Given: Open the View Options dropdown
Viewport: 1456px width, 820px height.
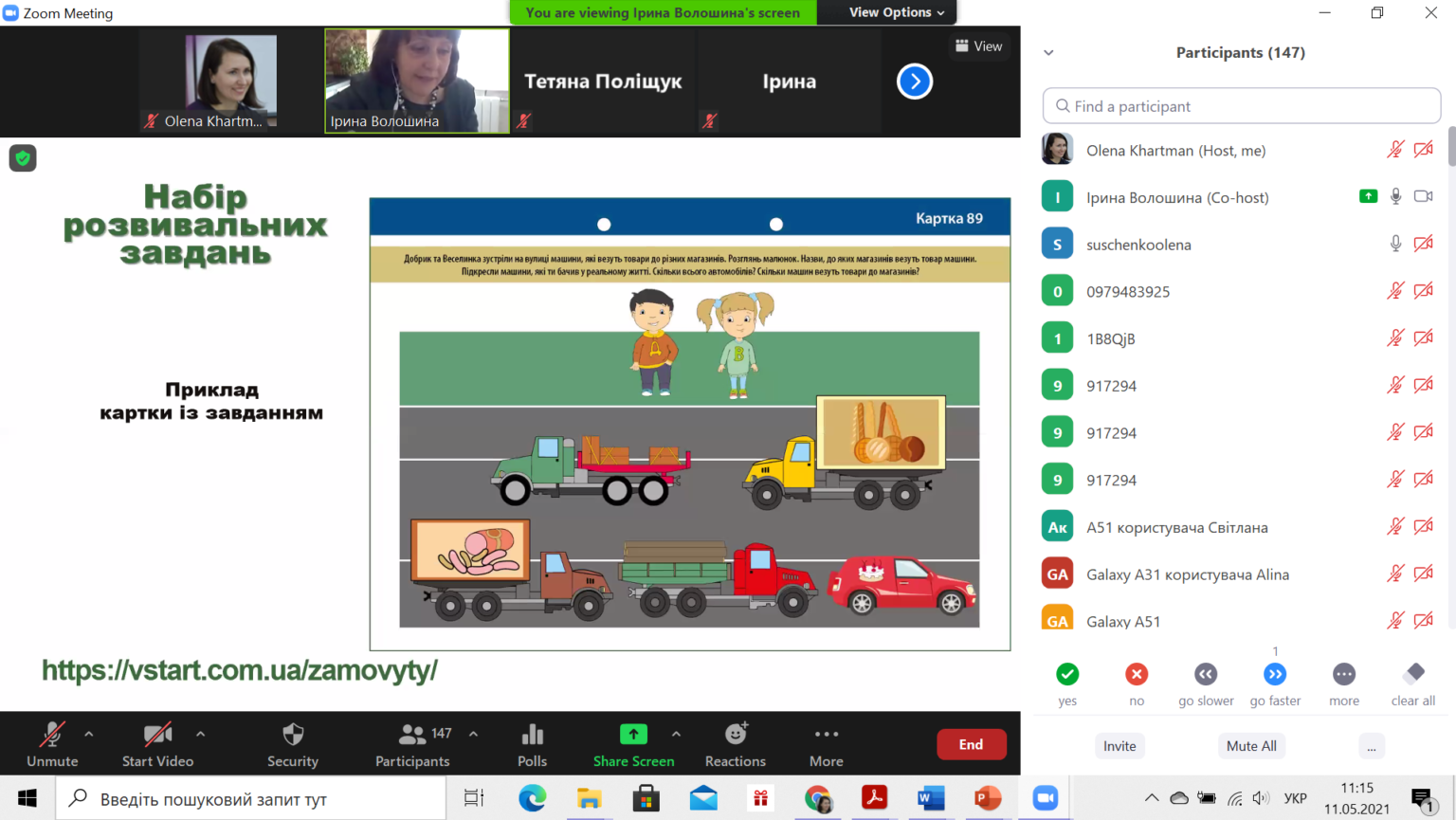Looking at the screenshot, I should (x=897, y=12).
